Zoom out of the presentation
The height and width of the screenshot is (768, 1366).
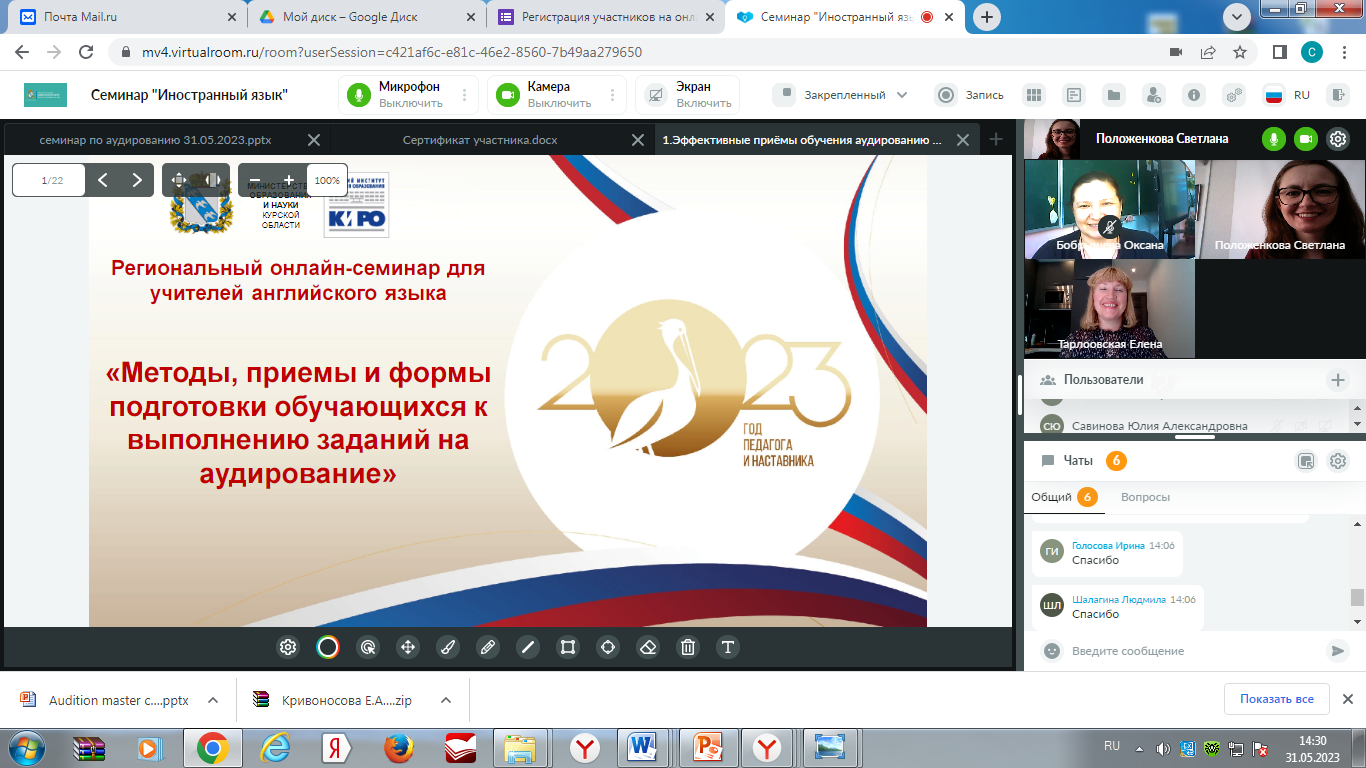[x=255, y=180]
